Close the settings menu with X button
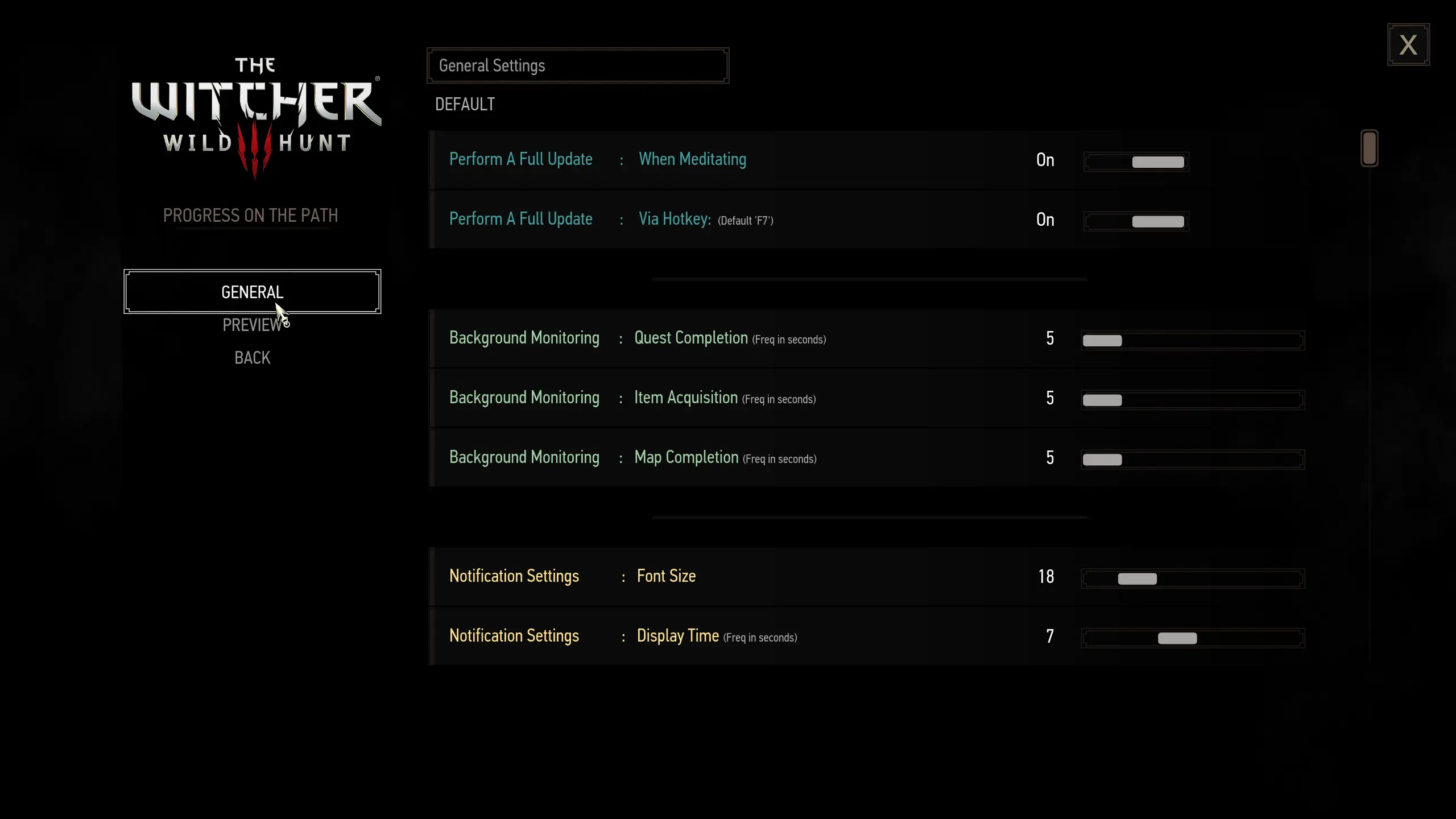Viewport: 1456px width, 819px height. 1408,44
